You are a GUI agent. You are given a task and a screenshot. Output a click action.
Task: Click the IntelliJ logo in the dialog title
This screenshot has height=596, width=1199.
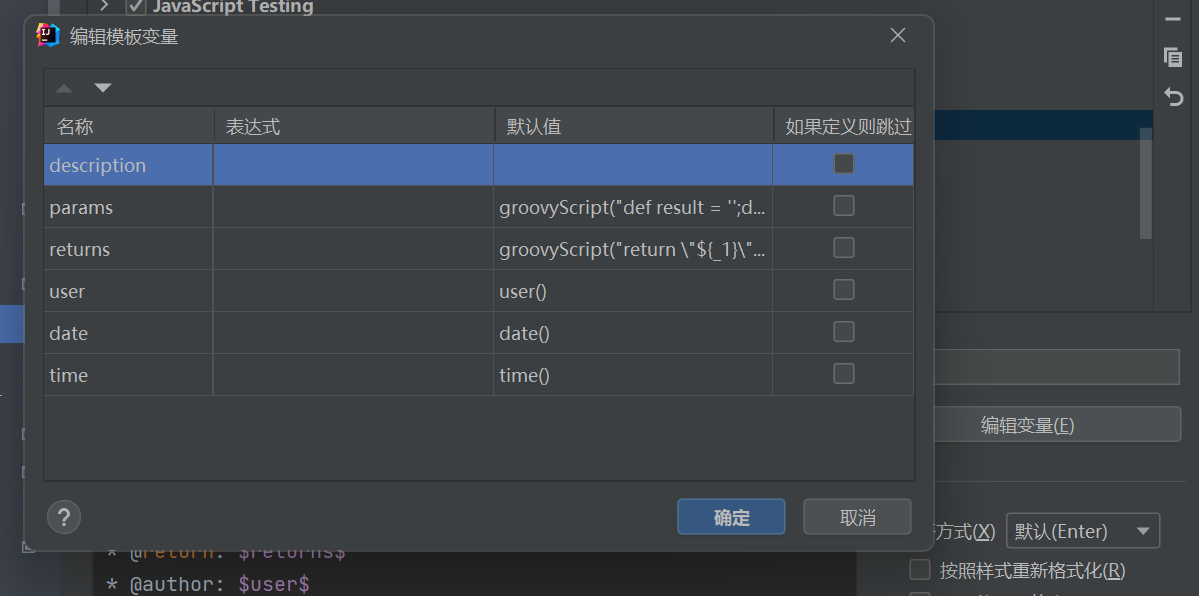(48, 35)
